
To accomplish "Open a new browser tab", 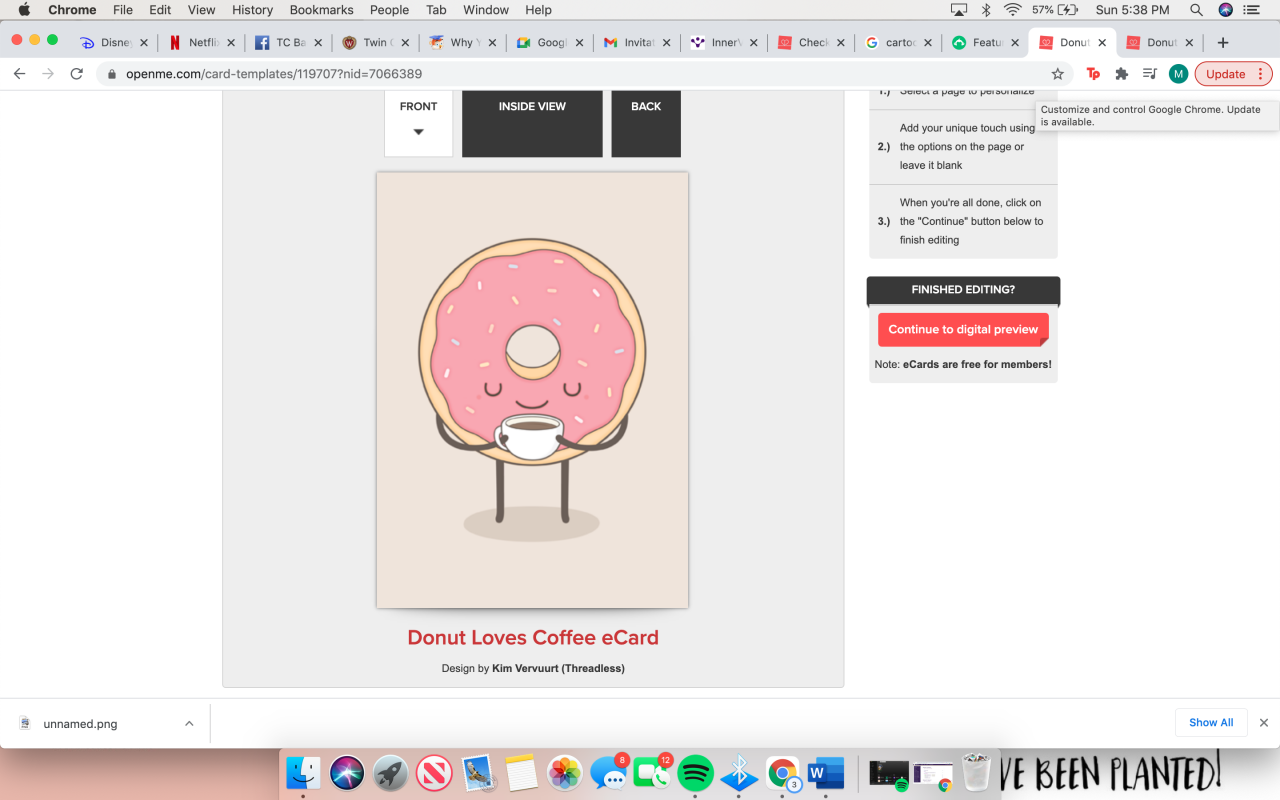I will [1222, 43].
